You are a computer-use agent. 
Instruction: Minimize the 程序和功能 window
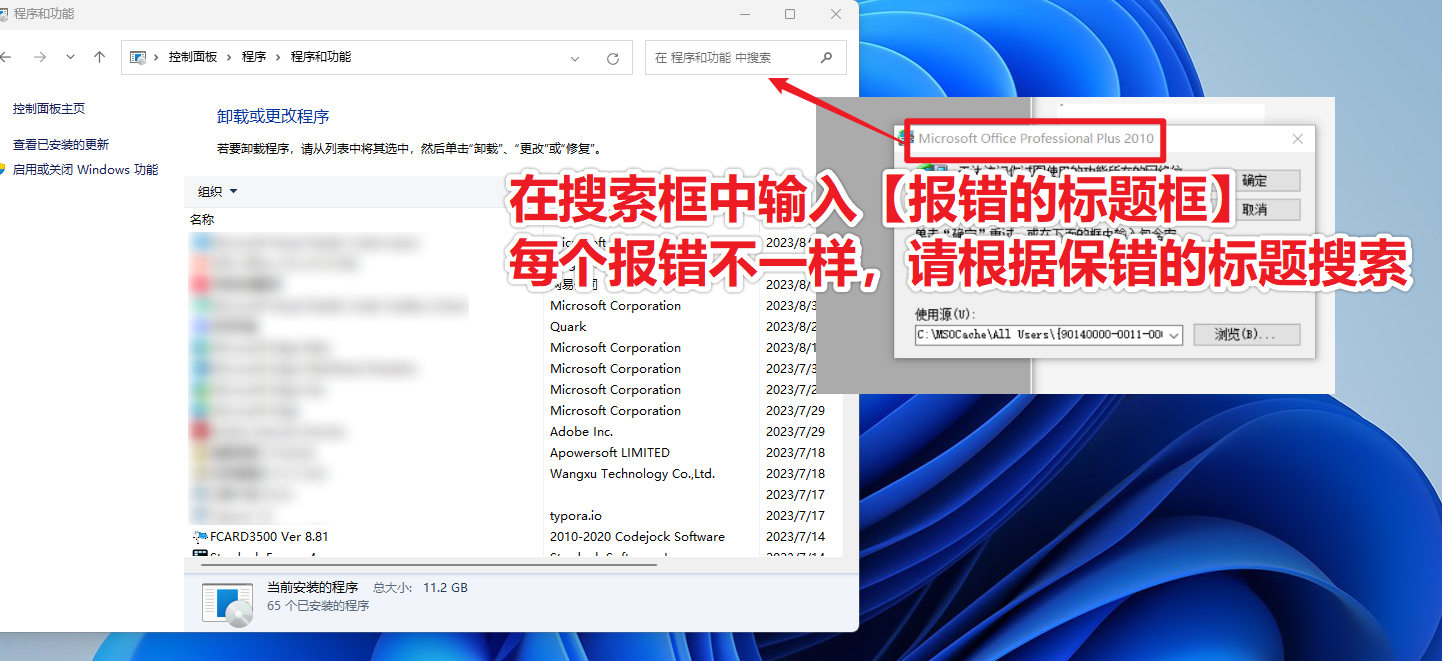pos(744,14)
